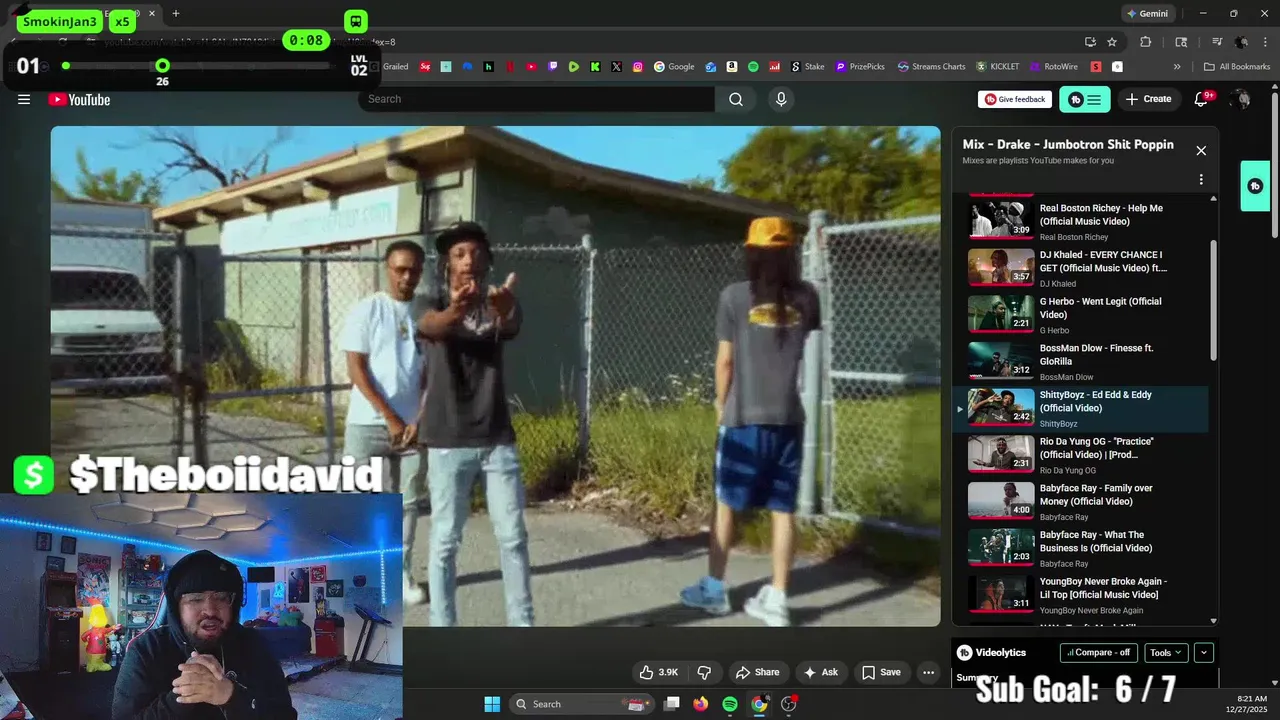Screen dimensions: 1280x720
Task: Play YoungBoy Never Broke Again - Lil Top
Action: pyautogui.click(x=1080, y=594)
